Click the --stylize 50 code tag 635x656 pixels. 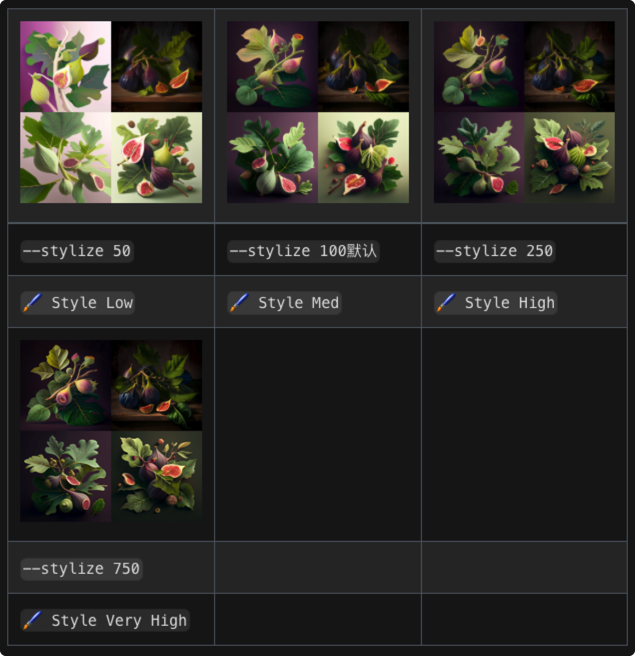[77, 251]
